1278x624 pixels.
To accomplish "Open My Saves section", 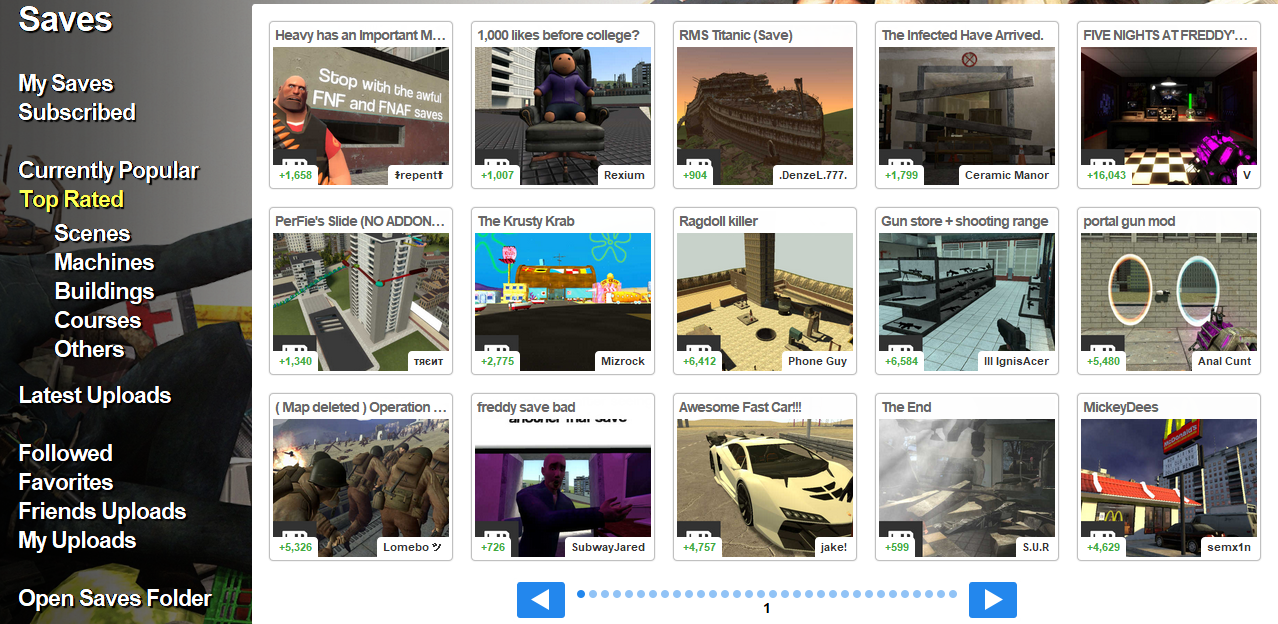I will pyautogui.click(x=66, y=84).
